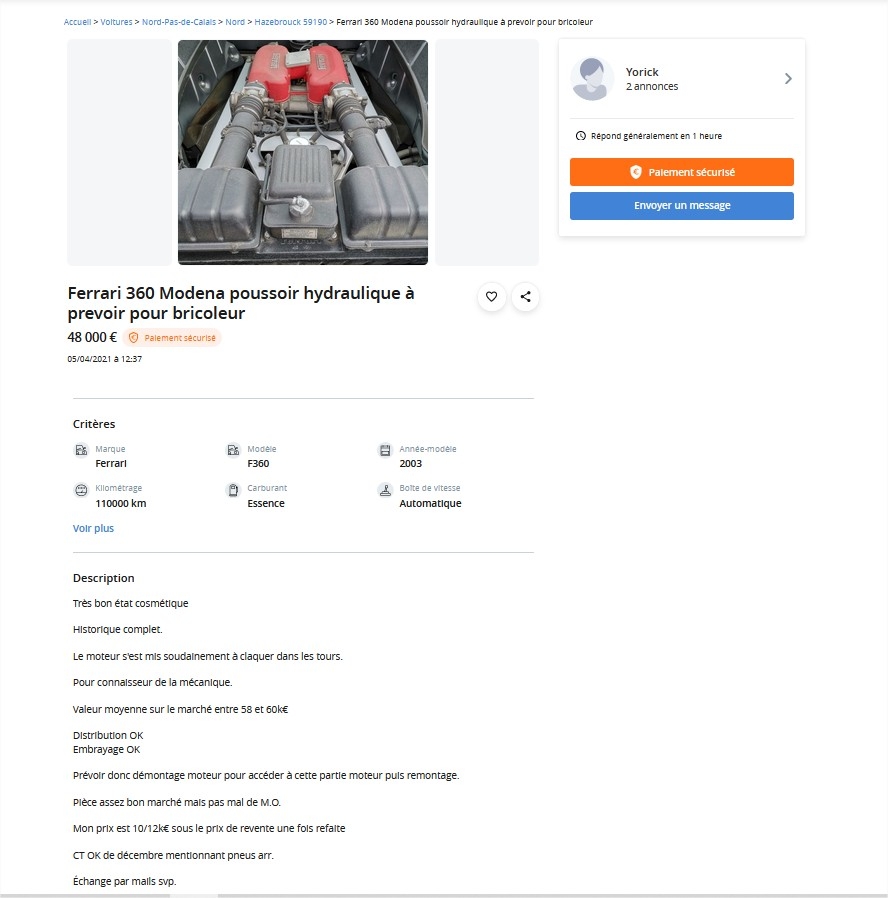Navigate to Nord-Pas-de-Calais breadcrumb
Image resolution: width=888 pixels, height=898 pixels.
(x=179, y=22)
